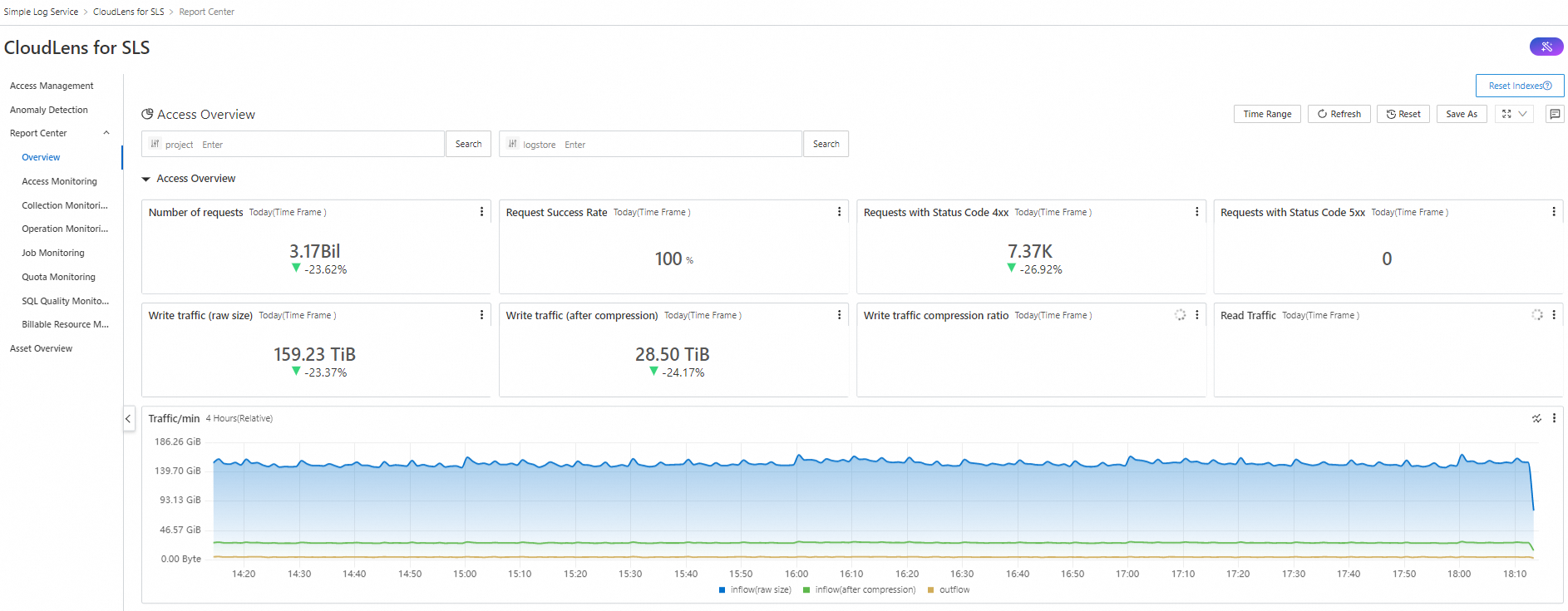This screenshot has height=611, width=1568.
Task: Click the Access Overview dashboard icon
Action: [x=147, y=114]
